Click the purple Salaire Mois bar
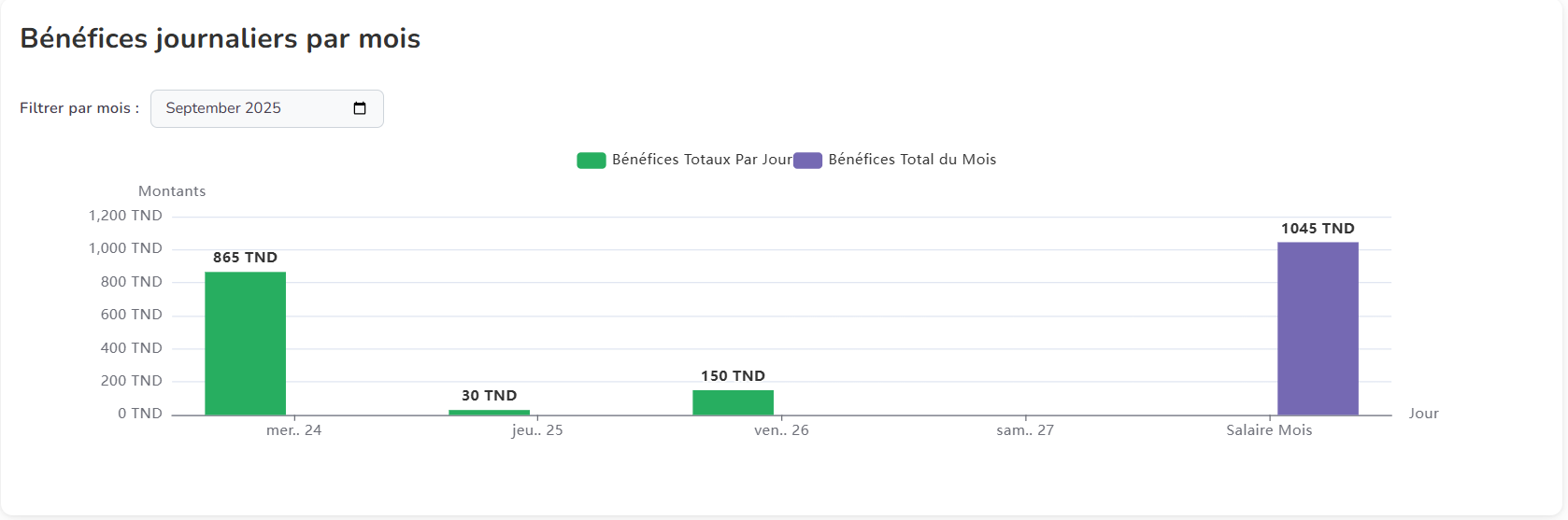The width and height of the screenshot is (1568, 520). [1318, 329]
